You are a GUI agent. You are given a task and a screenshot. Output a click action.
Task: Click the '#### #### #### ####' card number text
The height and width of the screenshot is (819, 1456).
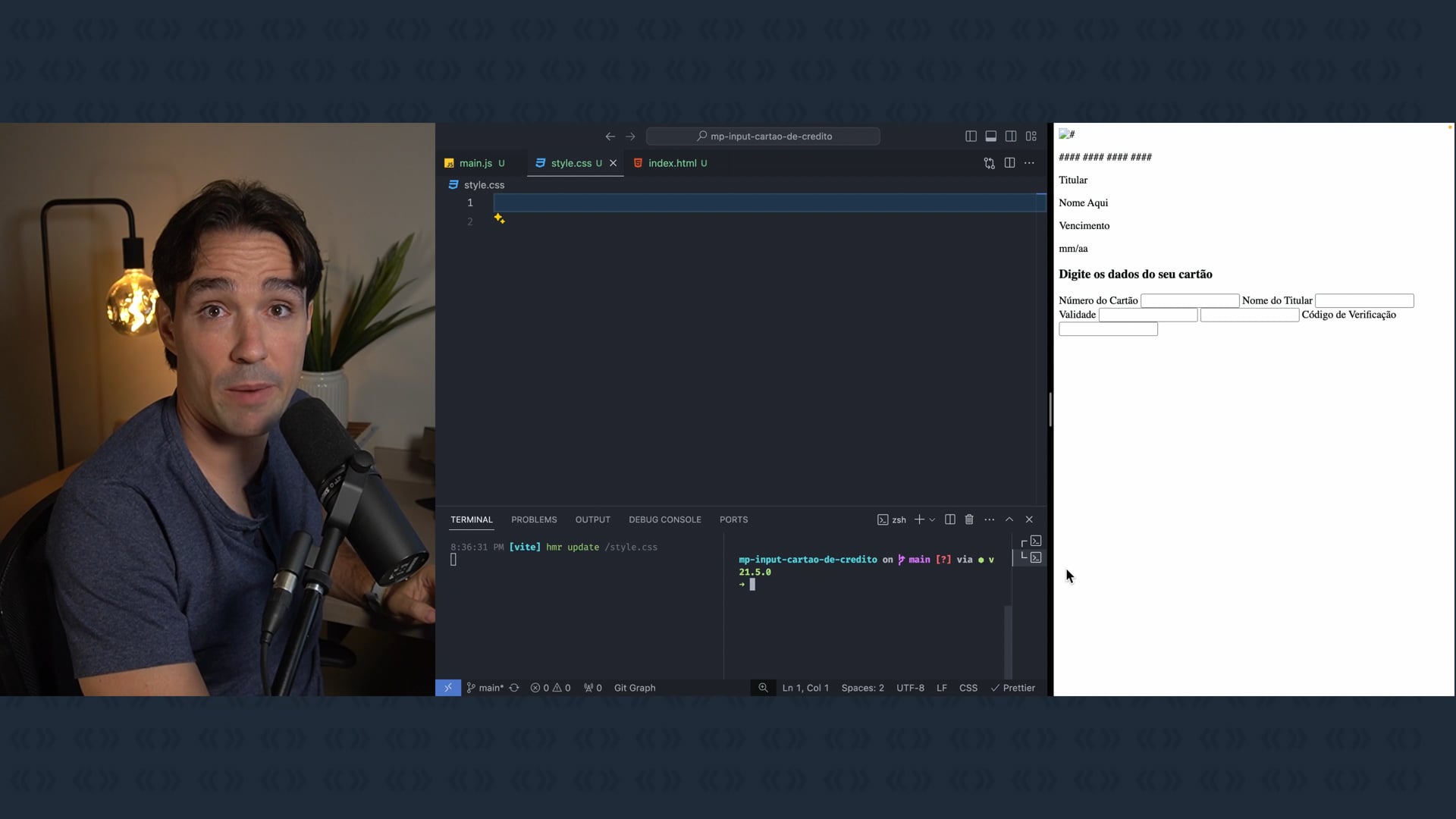pyautogui.click(x=1105, y=157)
